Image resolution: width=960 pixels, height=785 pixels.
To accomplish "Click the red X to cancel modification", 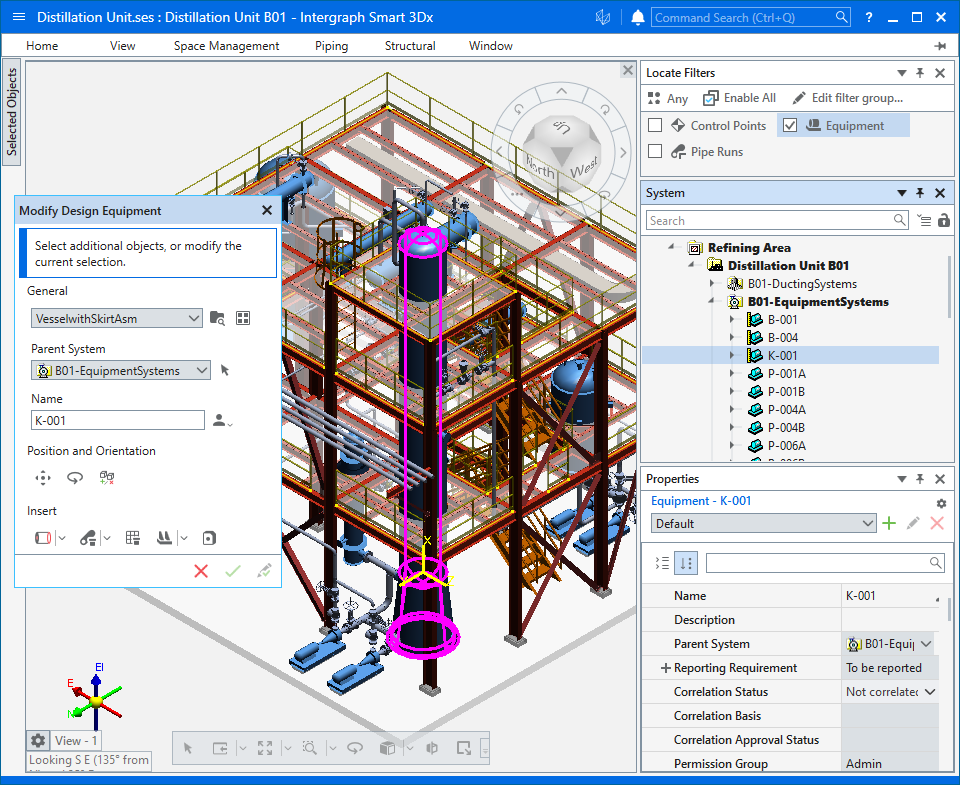I will click(201, 571).
